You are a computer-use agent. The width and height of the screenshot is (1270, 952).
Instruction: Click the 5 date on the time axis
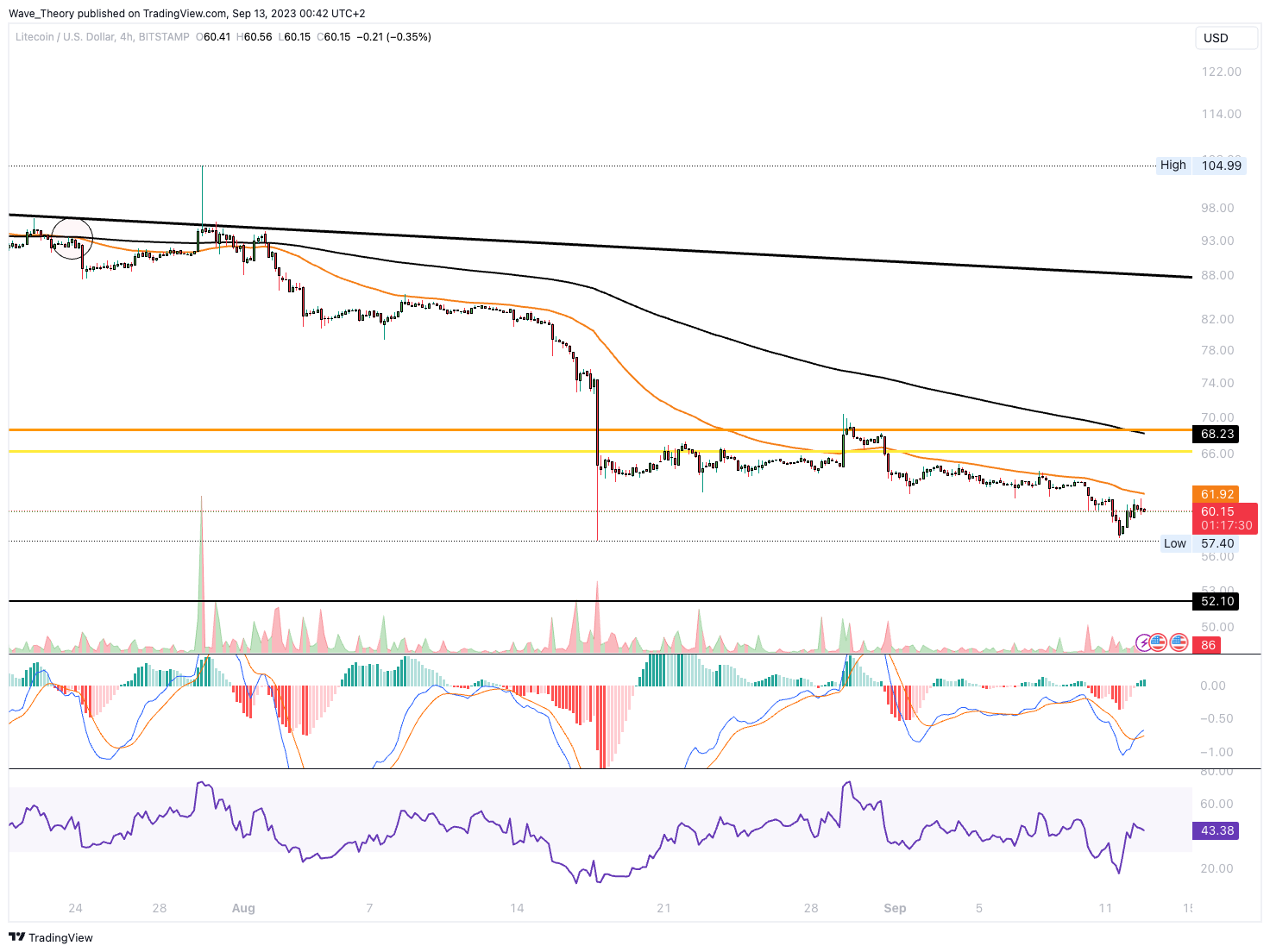979,908
